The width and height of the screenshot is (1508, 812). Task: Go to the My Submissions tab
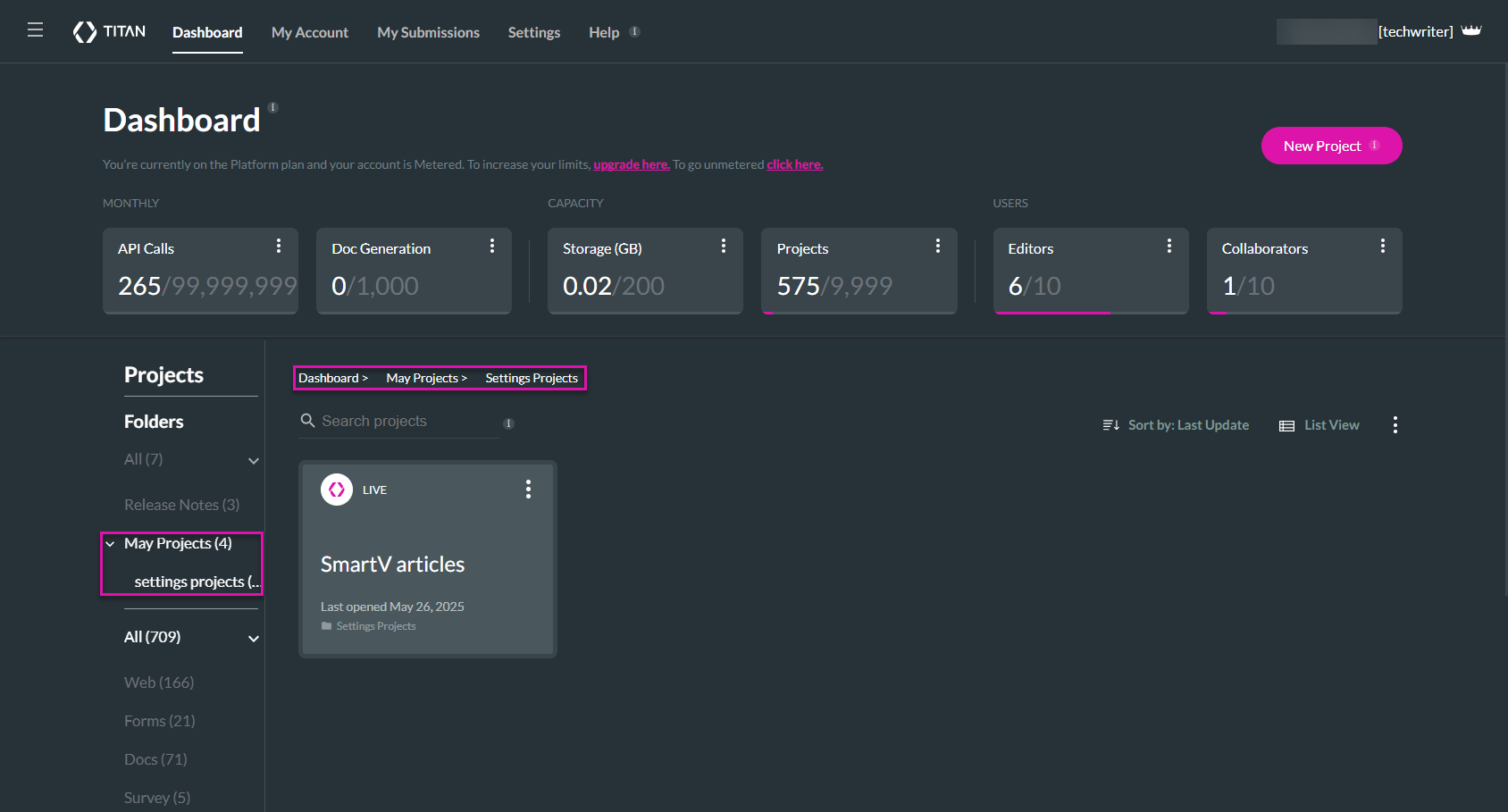click(428, 32)
